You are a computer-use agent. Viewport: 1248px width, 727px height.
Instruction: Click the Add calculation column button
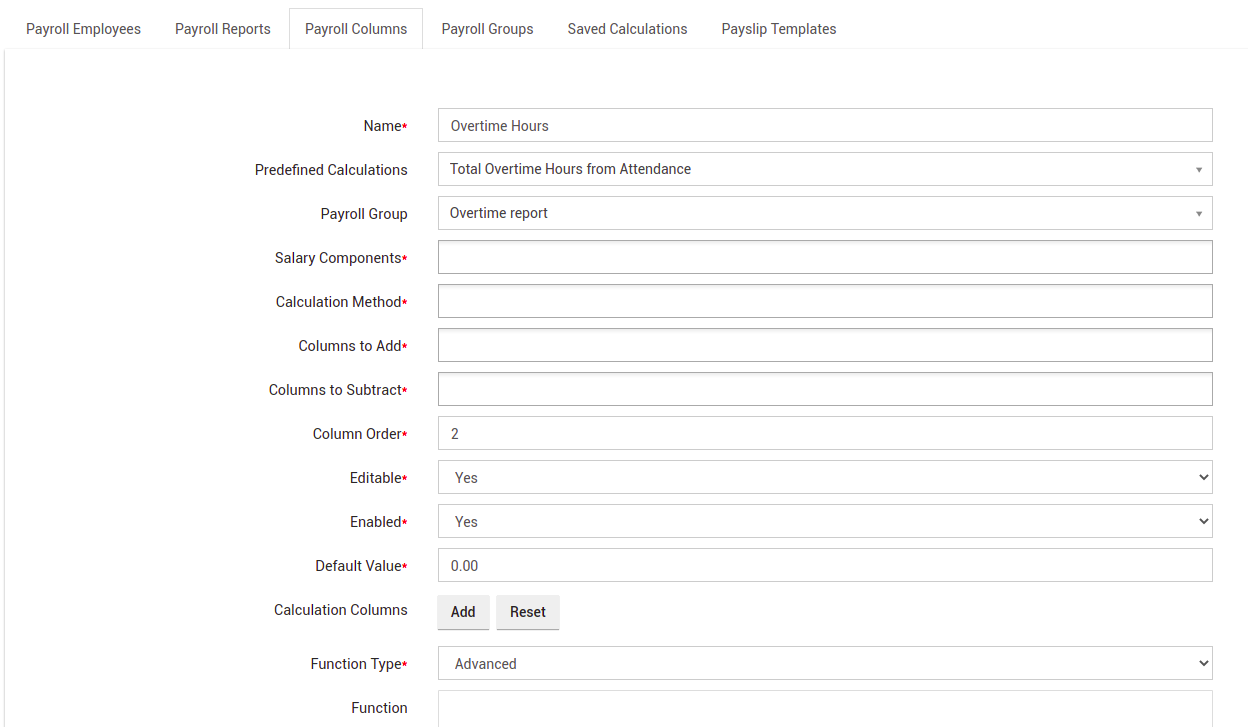[463, 612]
